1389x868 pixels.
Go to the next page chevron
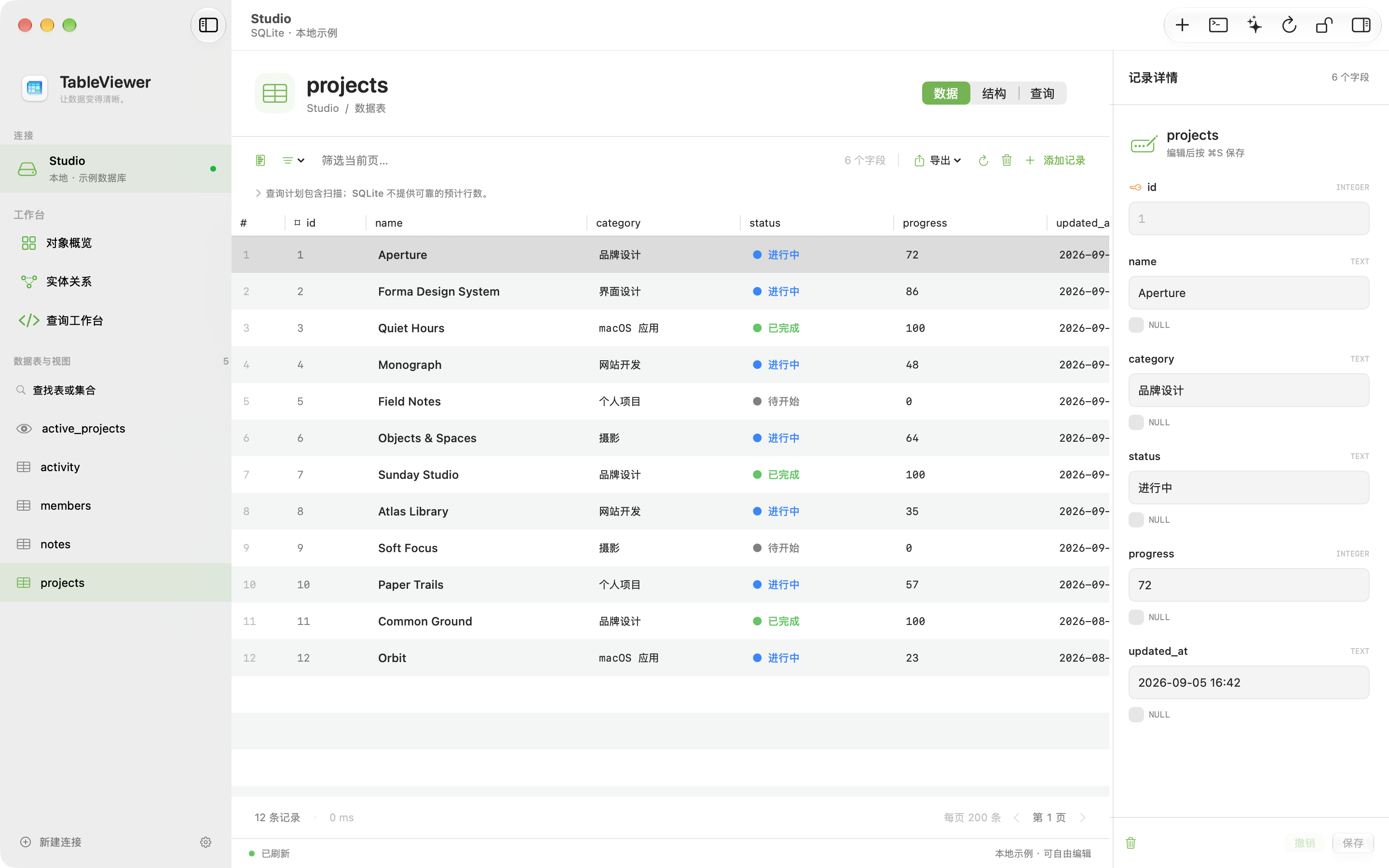[1082, 817]
